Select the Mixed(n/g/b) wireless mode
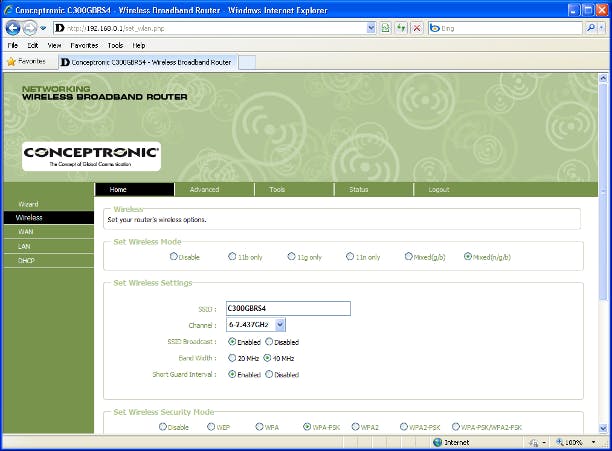 pos(468,256)
